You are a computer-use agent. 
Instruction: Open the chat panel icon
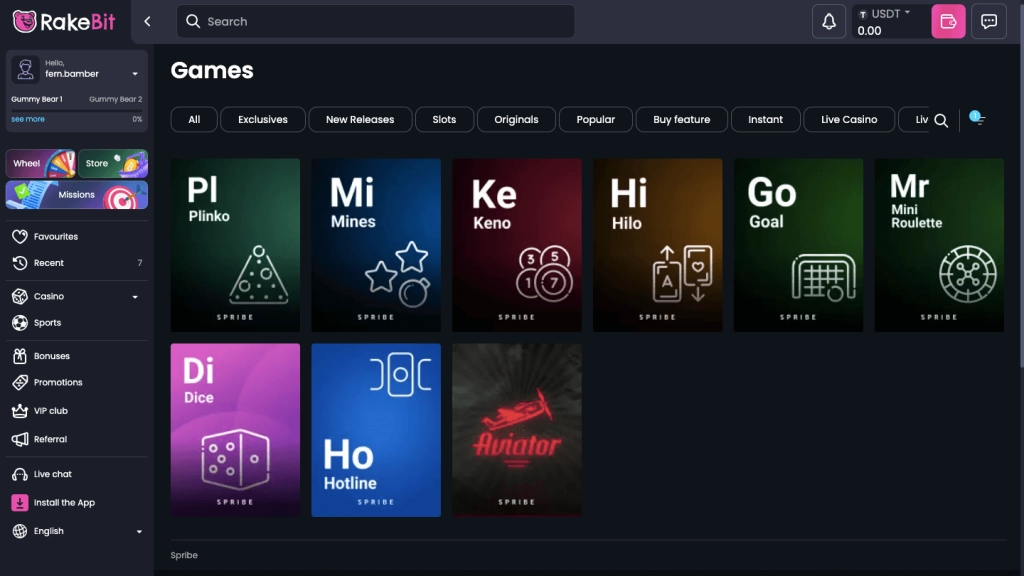click(989, 21)
